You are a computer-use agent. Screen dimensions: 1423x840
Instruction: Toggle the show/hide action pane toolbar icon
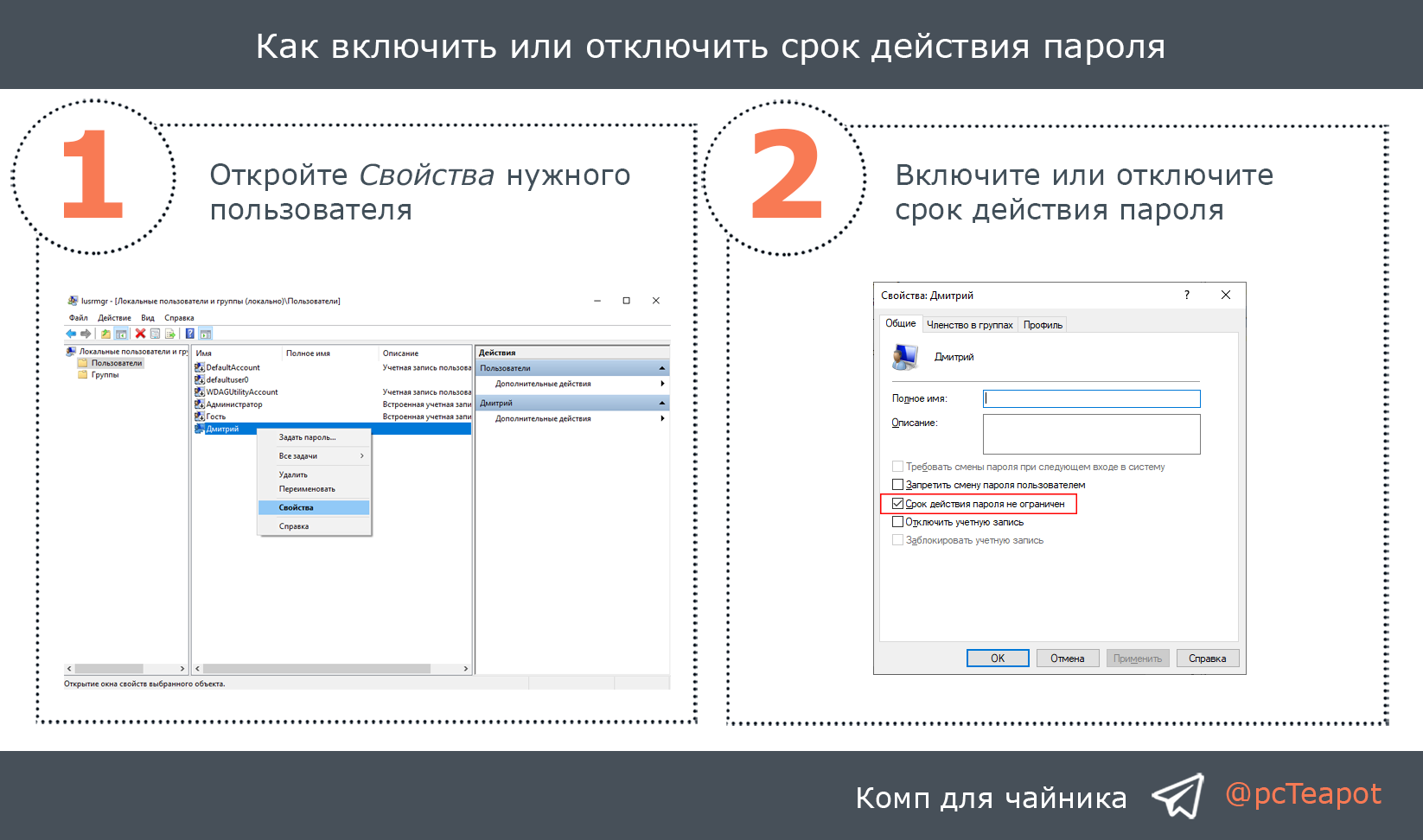[x=206, y=334]
